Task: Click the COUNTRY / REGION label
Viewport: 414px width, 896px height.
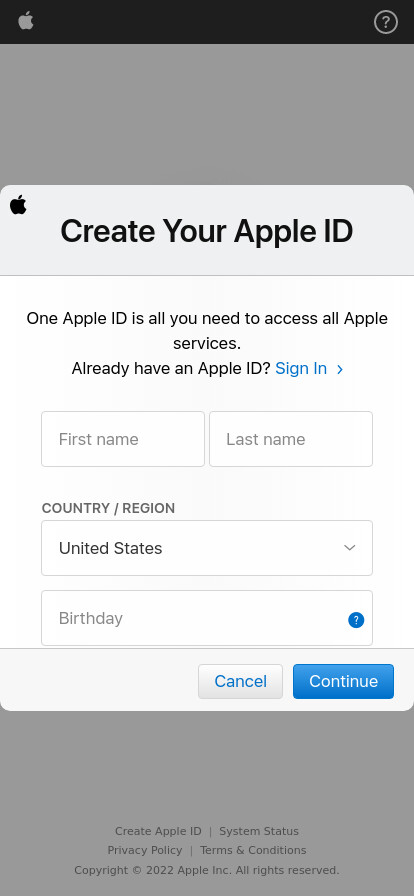Action: 108,508
